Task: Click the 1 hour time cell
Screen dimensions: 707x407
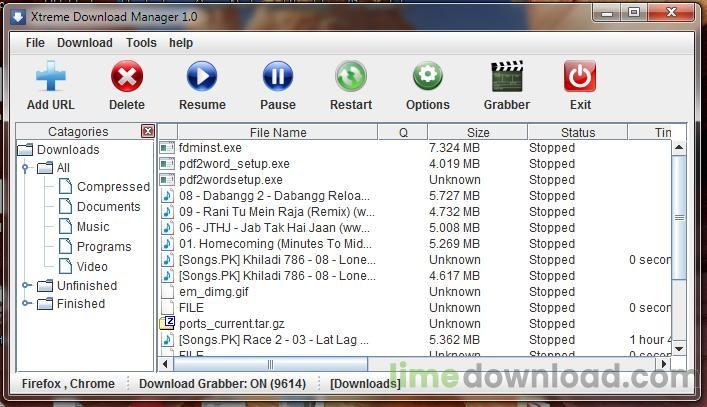Action: 650,339
